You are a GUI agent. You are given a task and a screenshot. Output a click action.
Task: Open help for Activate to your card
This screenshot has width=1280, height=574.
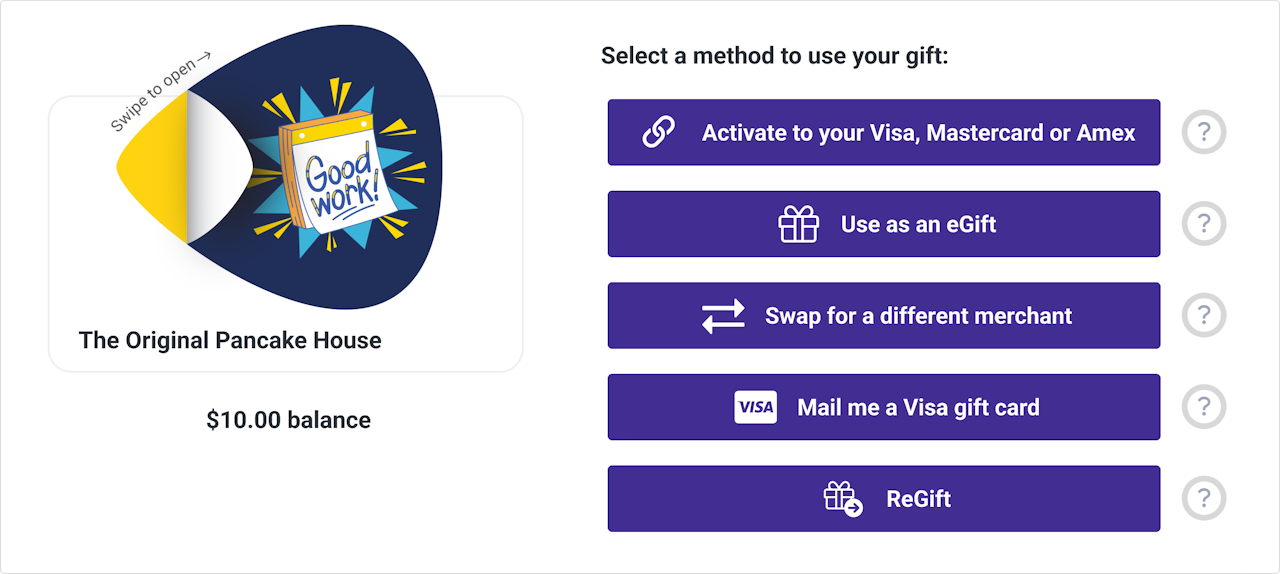click(x=1204, y=132)
